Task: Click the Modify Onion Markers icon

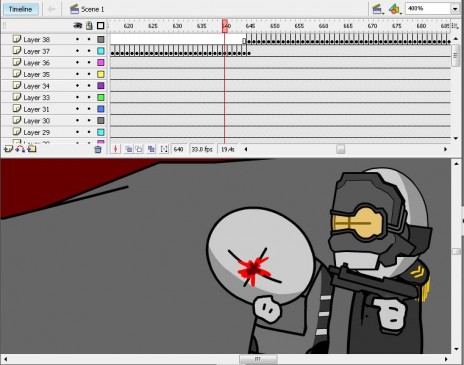Action: (164, 149)
